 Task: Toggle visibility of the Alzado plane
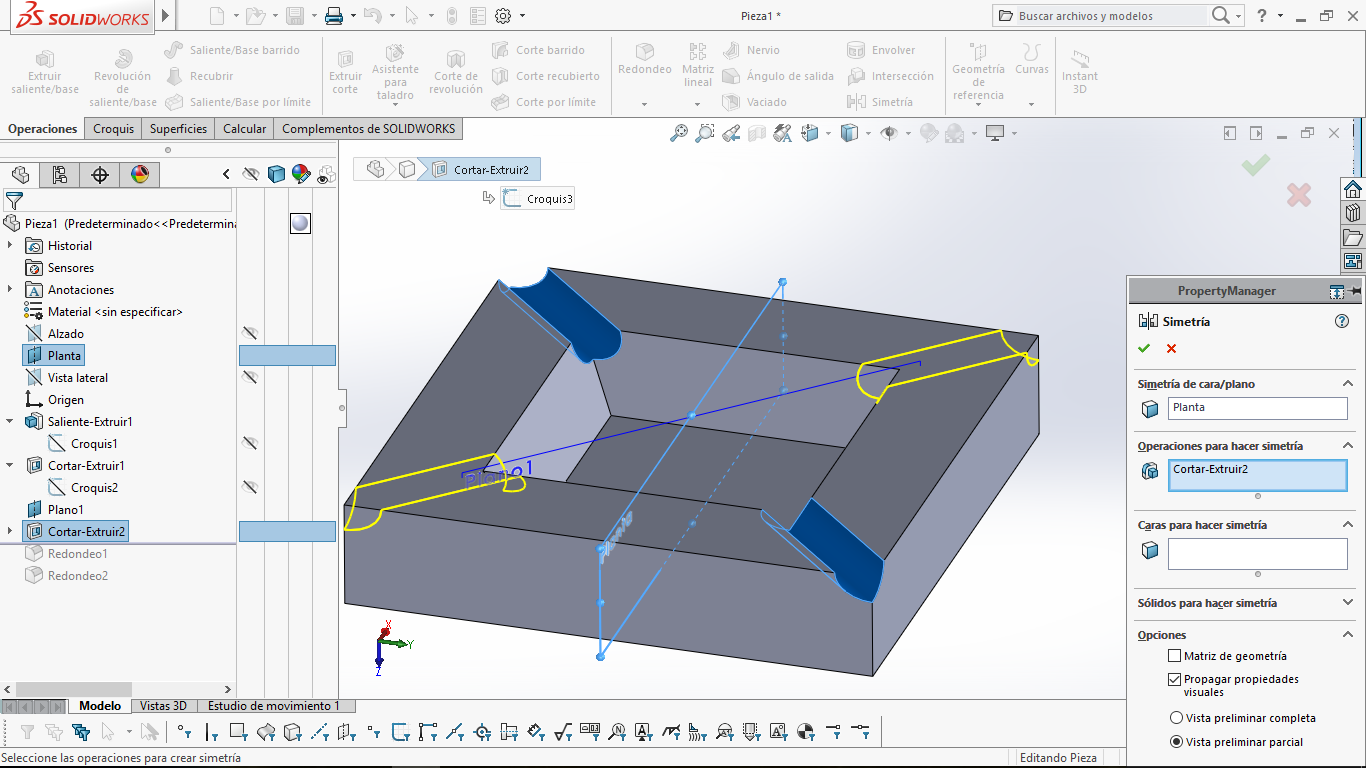pos(250,333)
